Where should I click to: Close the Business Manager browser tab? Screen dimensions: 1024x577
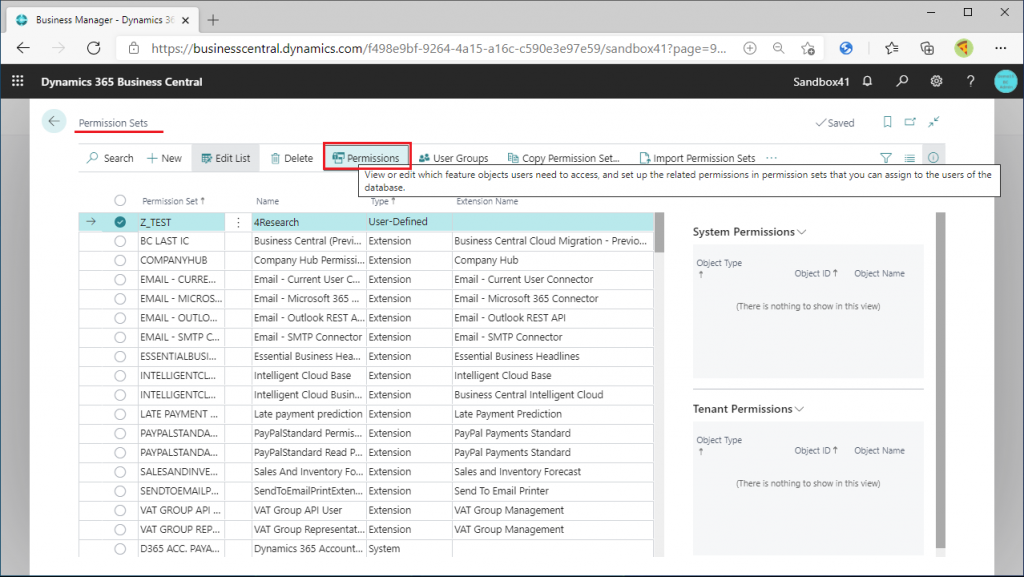[x=185, y=20]
